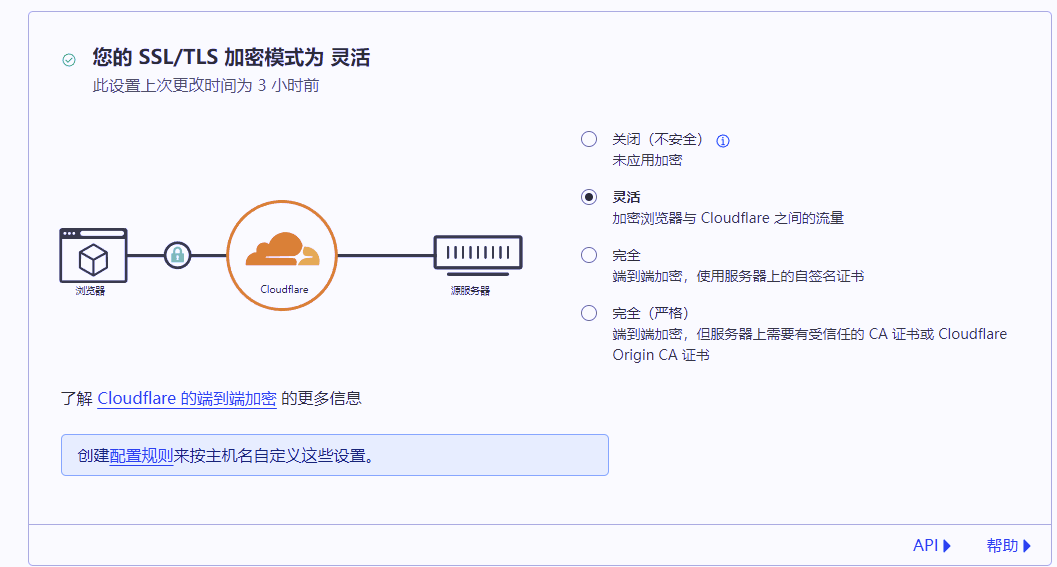Choose the 完全 encryption radio button
Image resolution: width=1057 pixels, height=567 pixels.
coord(589,255)
